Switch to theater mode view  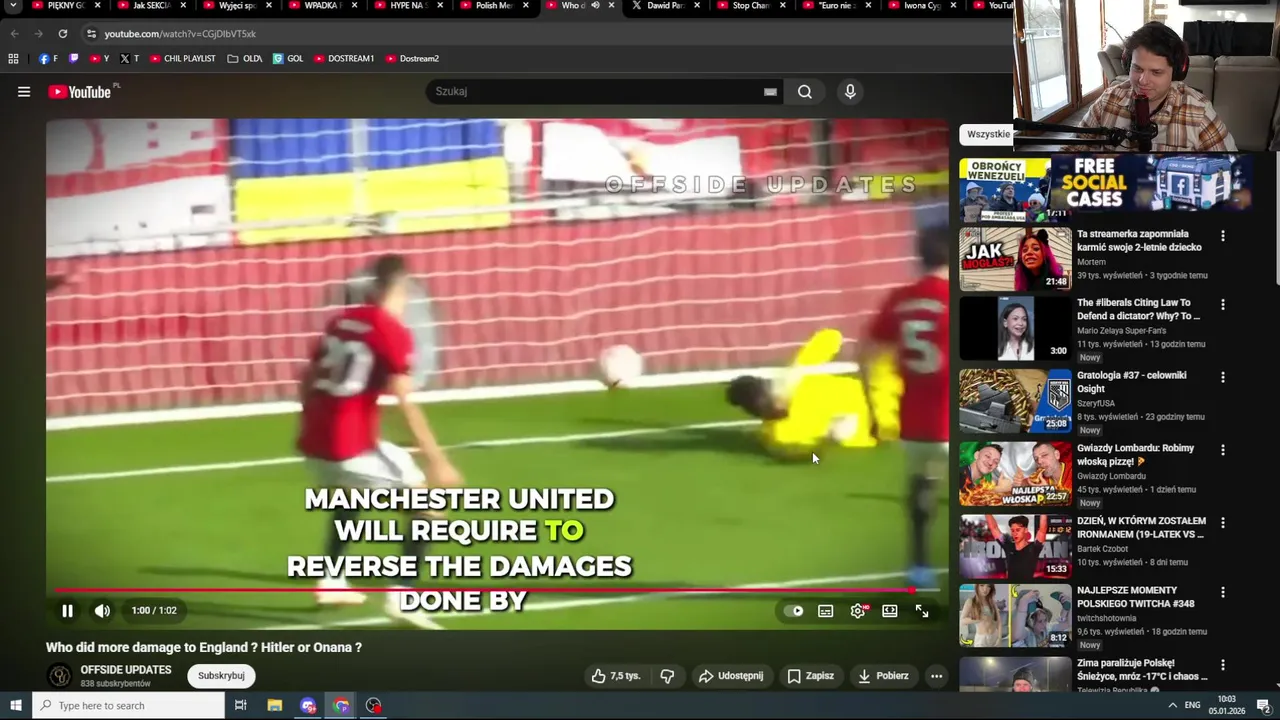pos(889,611)
